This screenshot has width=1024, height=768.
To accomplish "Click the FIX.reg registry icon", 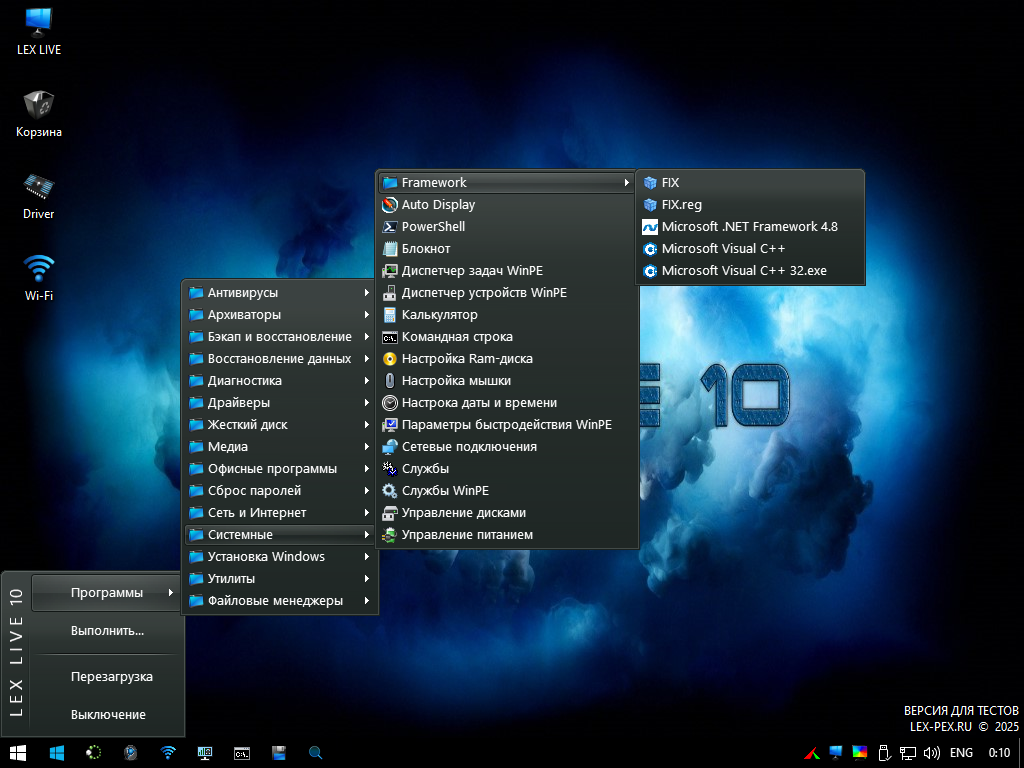I will click(650, 205).
